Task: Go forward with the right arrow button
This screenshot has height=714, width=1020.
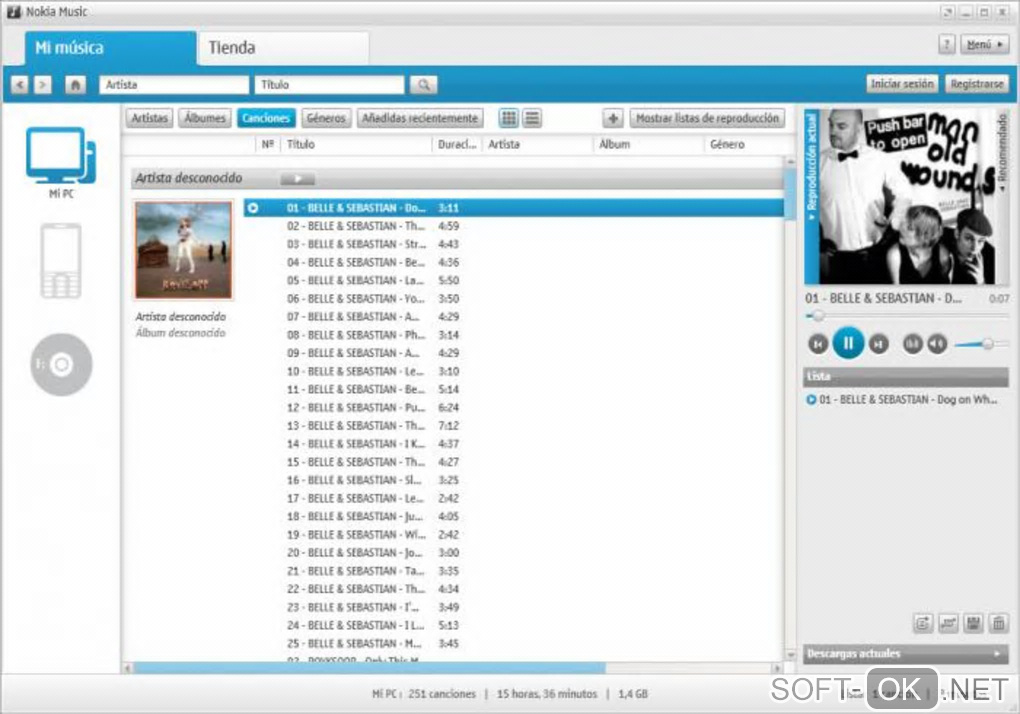Action: click(x=42, y=85)
